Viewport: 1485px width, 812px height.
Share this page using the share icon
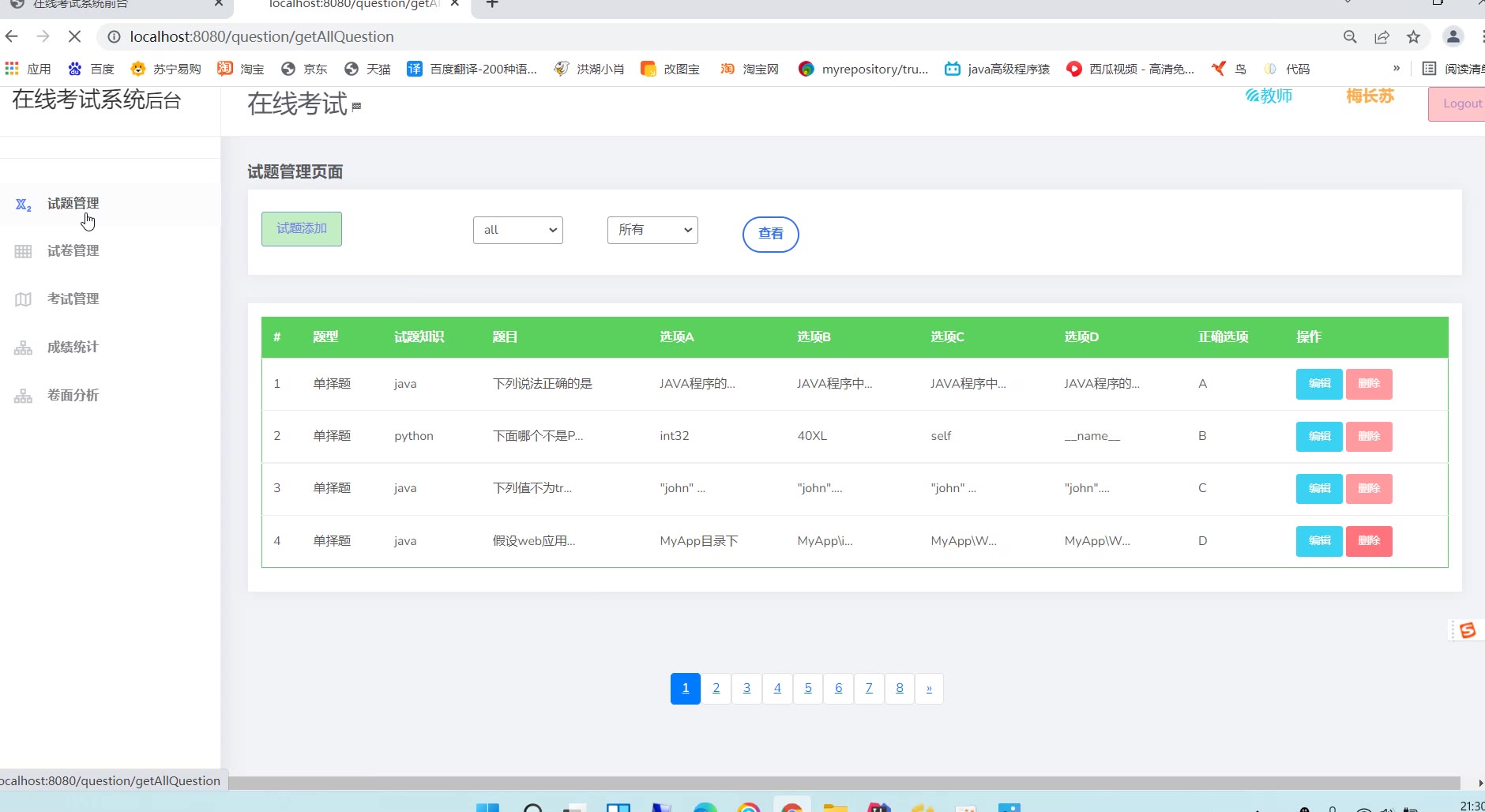point(1382,36)
